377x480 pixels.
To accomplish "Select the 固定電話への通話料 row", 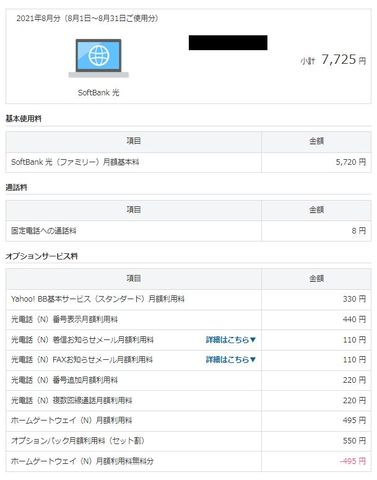I will point(188,231).
